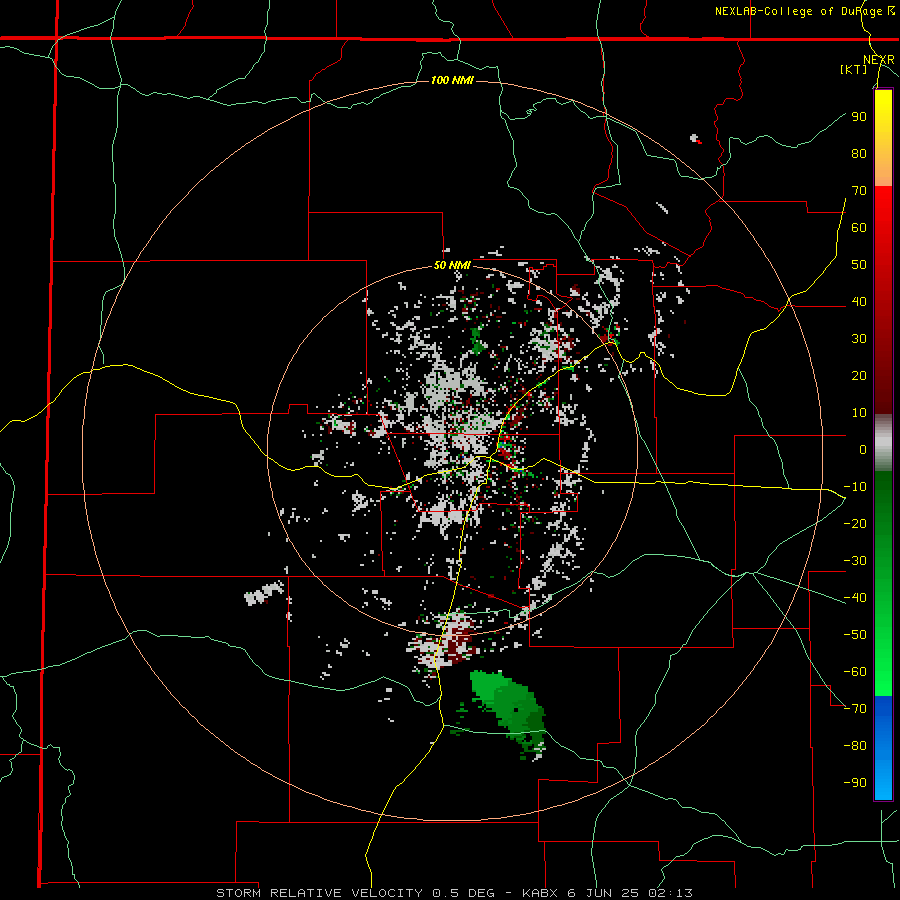Click the 70 value on the velocity scale
The width and height of the screenshot is (900, 900).
859,191
